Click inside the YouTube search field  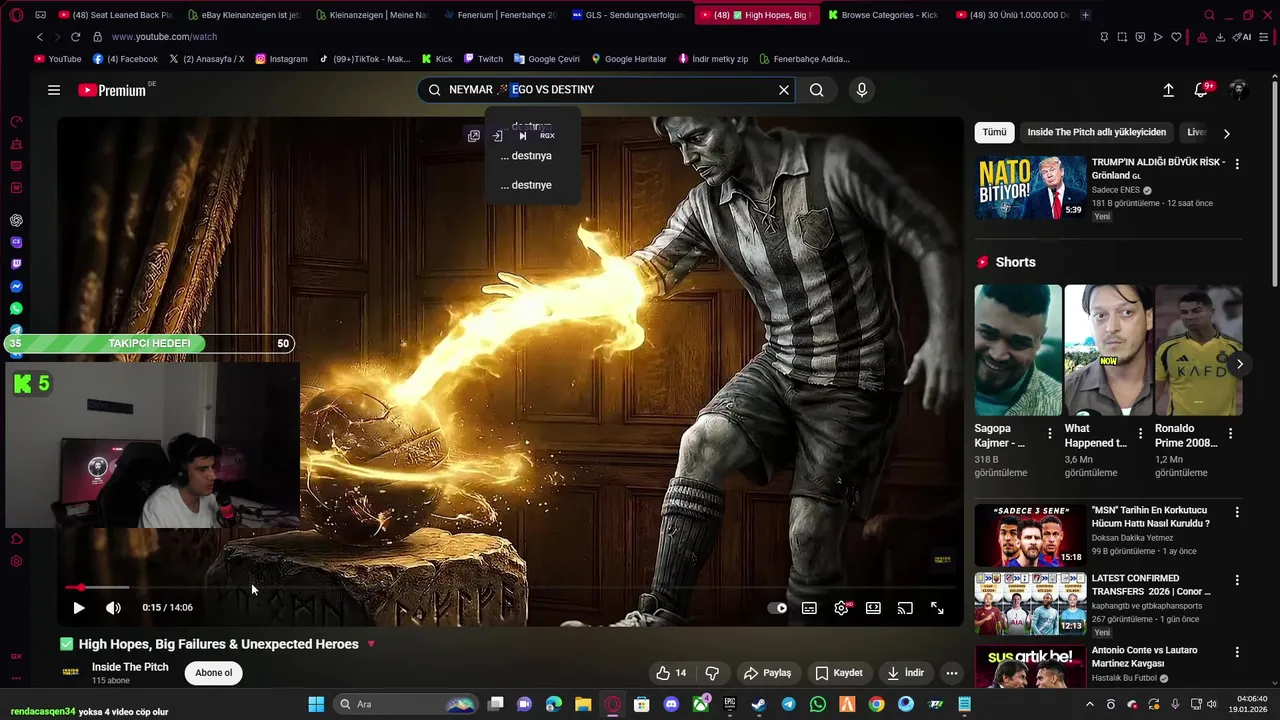pyautogui.click(x=606, y=90)
